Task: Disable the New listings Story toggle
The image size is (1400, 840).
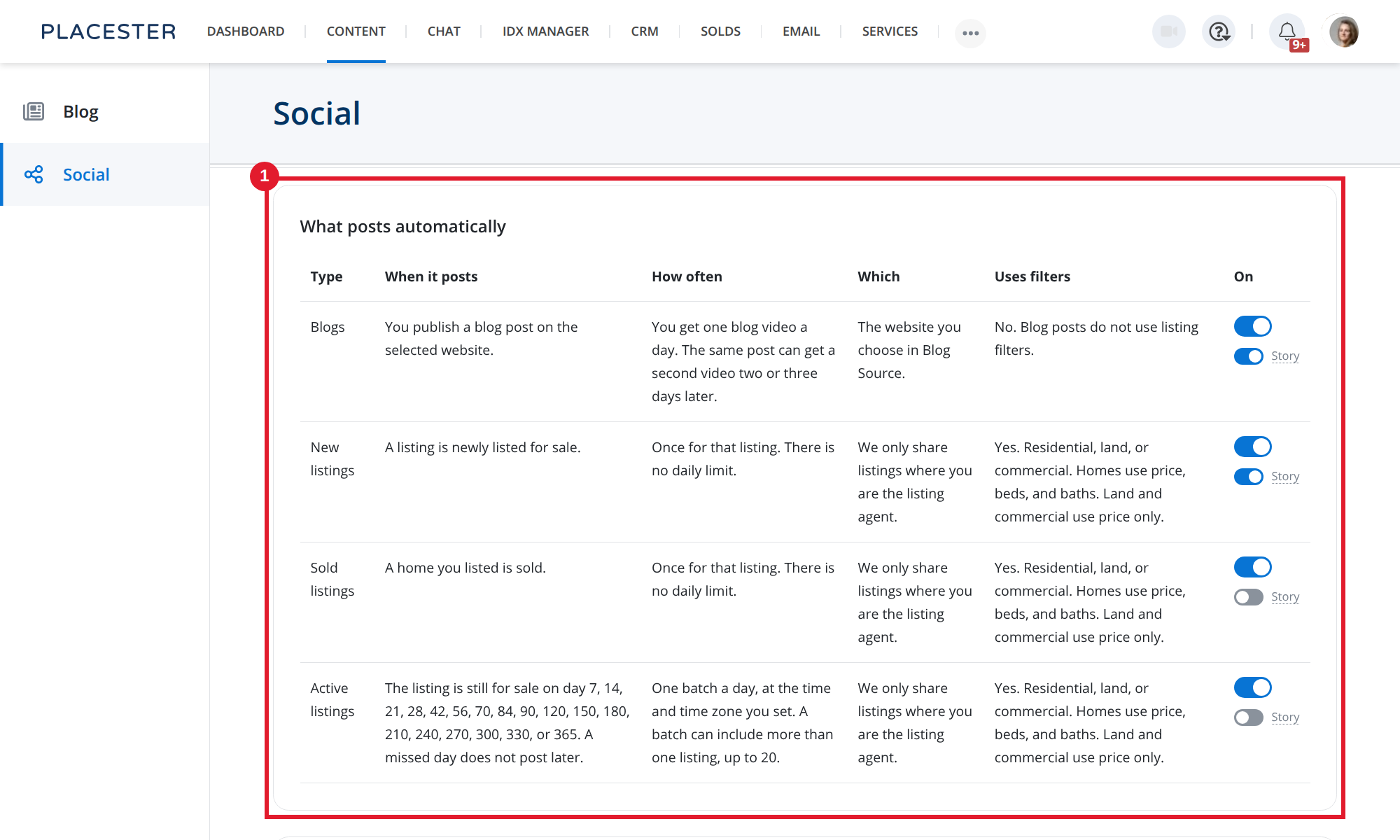Action: (1248, 477)
